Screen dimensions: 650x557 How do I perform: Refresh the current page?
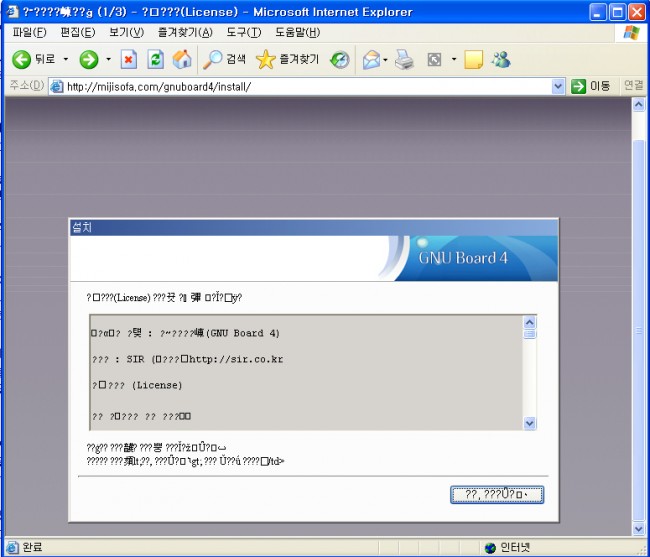tap(155, 59)
